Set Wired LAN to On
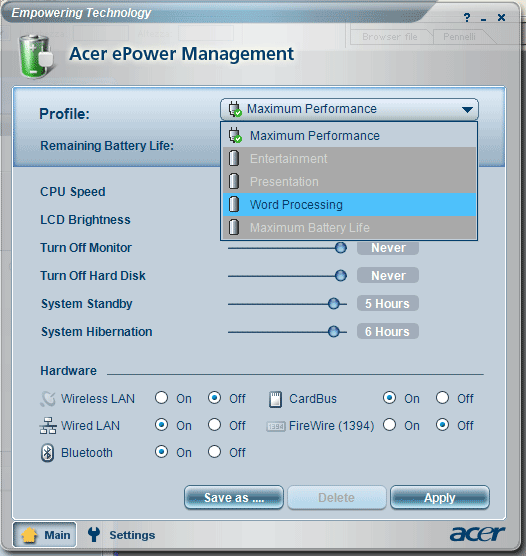 point(161,425)
